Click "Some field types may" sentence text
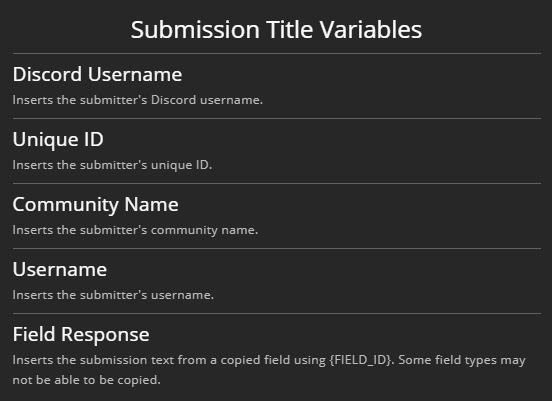The width and height of the screenshot is (552, 401). [462, 361]
